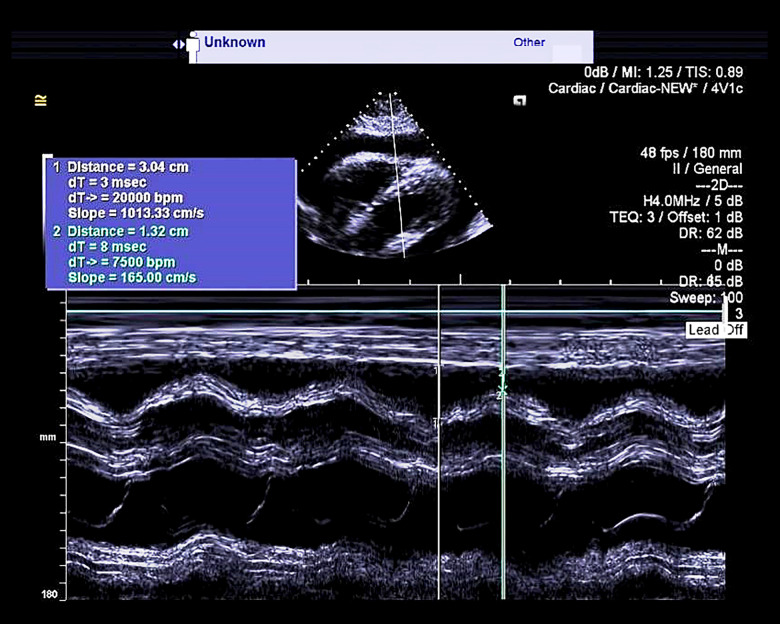Click the Lead Off ECG indicator
This screenshot has width=780, height=624.
click(716, 330)
